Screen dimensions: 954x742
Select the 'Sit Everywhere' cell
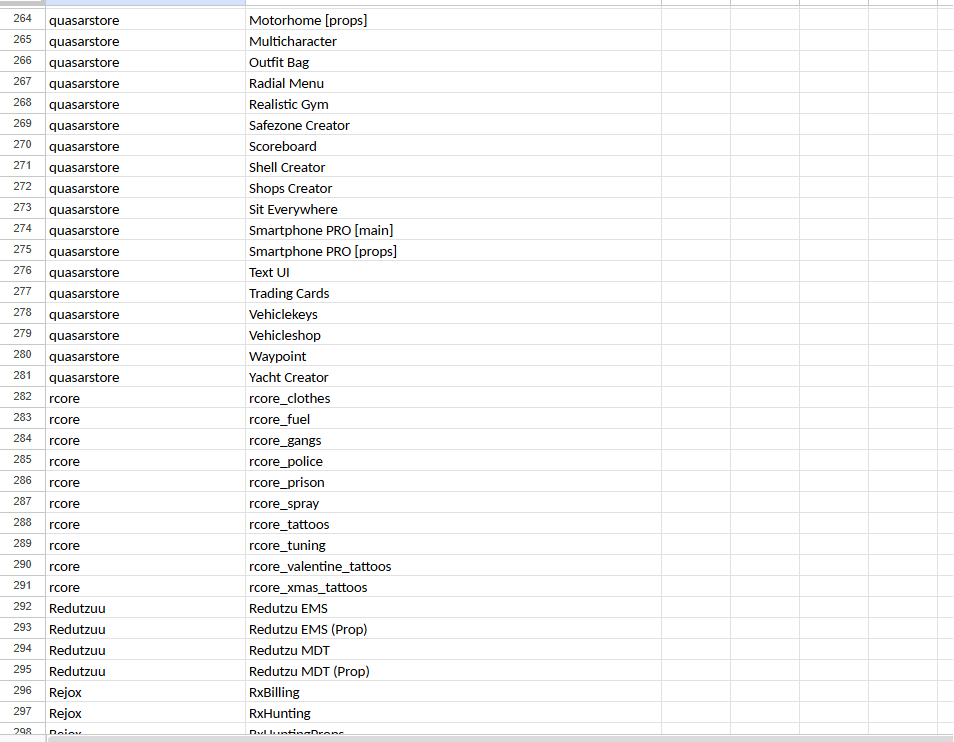[453, 209]
